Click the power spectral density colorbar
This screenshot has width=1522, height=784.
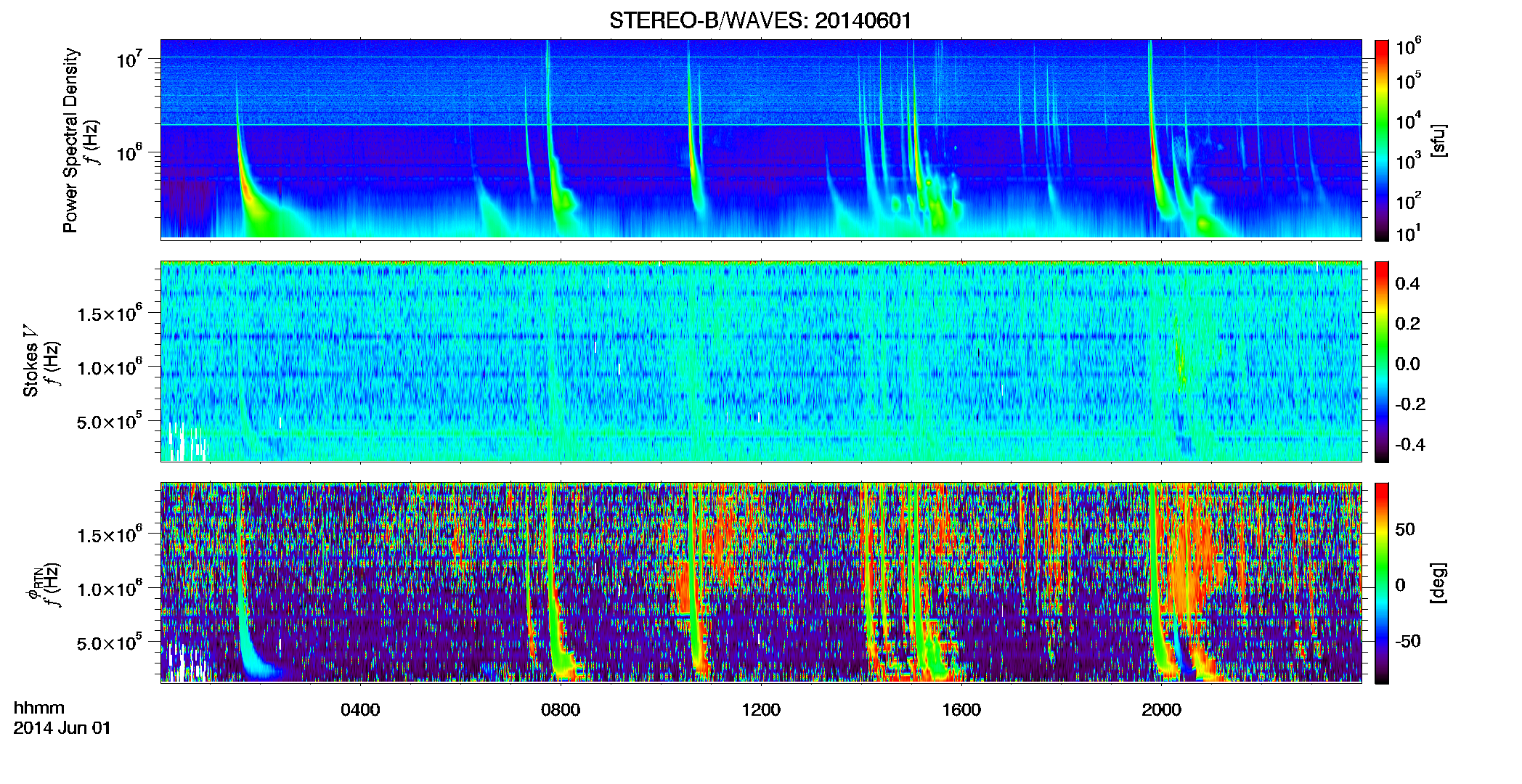(x=1382, y=140)
